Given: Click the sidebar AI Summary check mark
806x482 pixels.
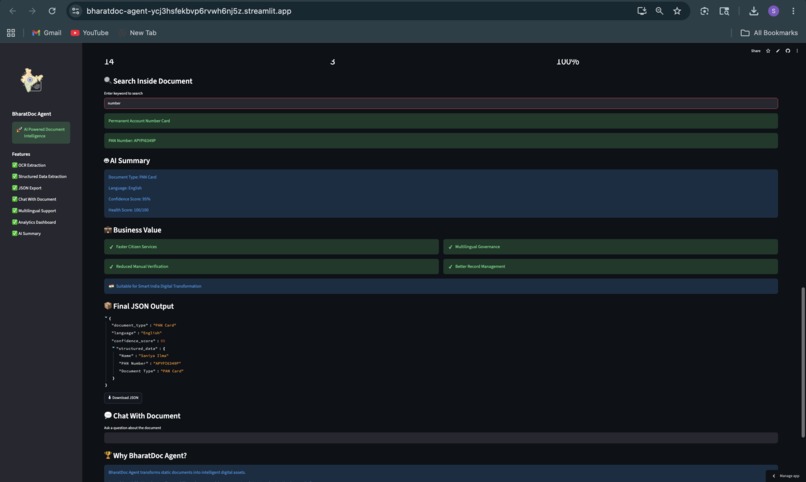Looking at the screenshot, I should [14, 233].
